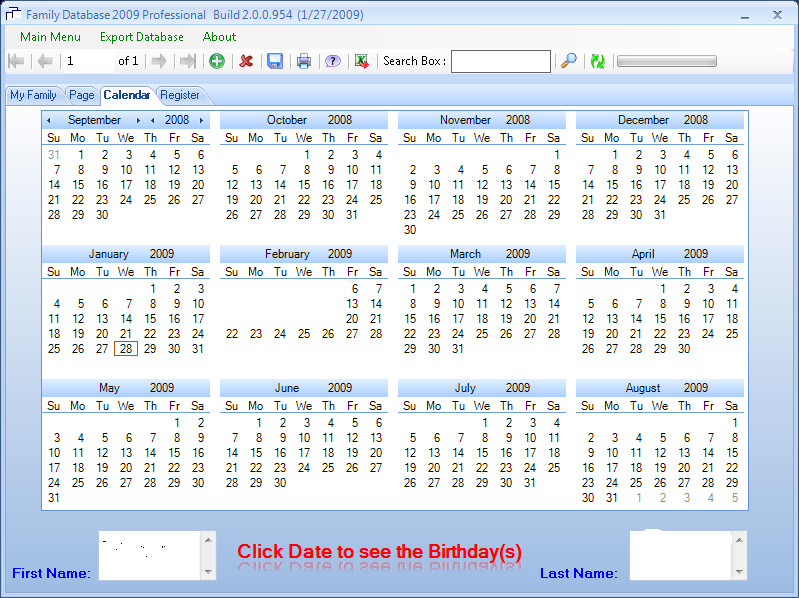Decrease year arrow before 2008
Viewport: 799px width, 598px height.
(x=153, y=121)
